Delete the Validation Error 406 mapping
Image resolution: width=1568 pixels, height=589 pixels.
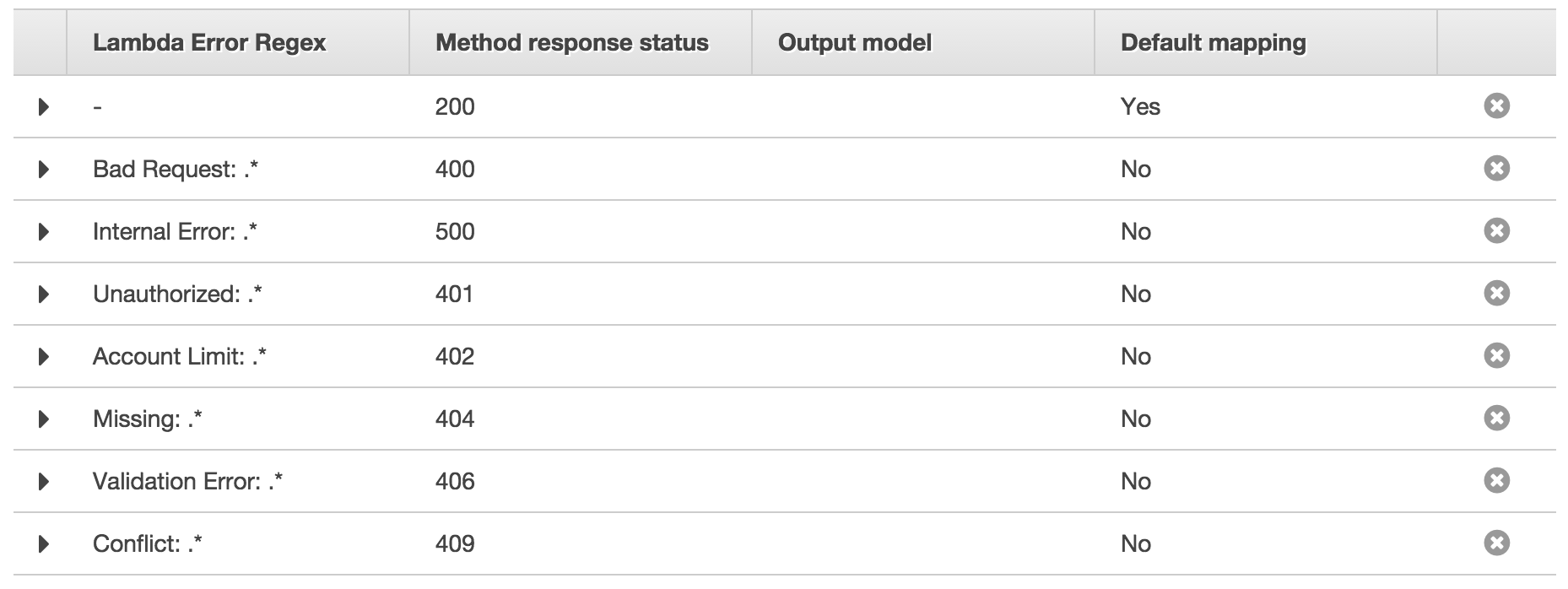1496,481
